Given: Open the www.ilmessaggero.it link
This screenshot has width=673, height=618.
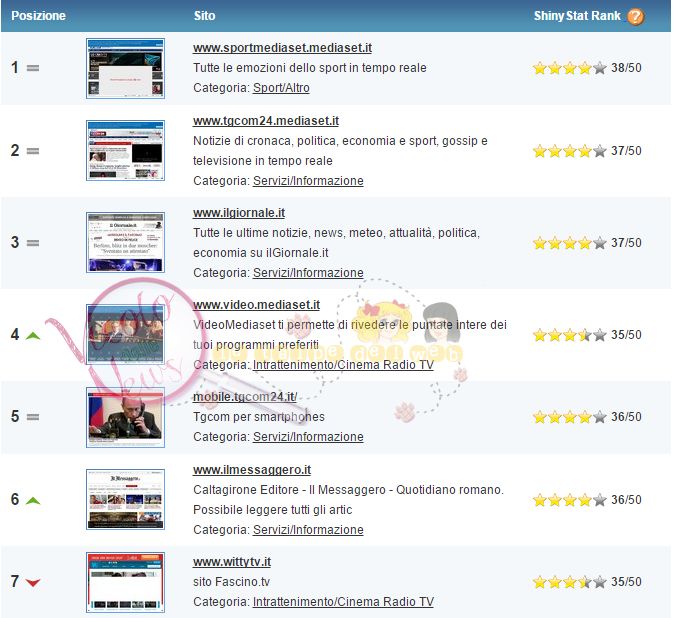Looking at the screenshot, I should (x=252, y=470).
